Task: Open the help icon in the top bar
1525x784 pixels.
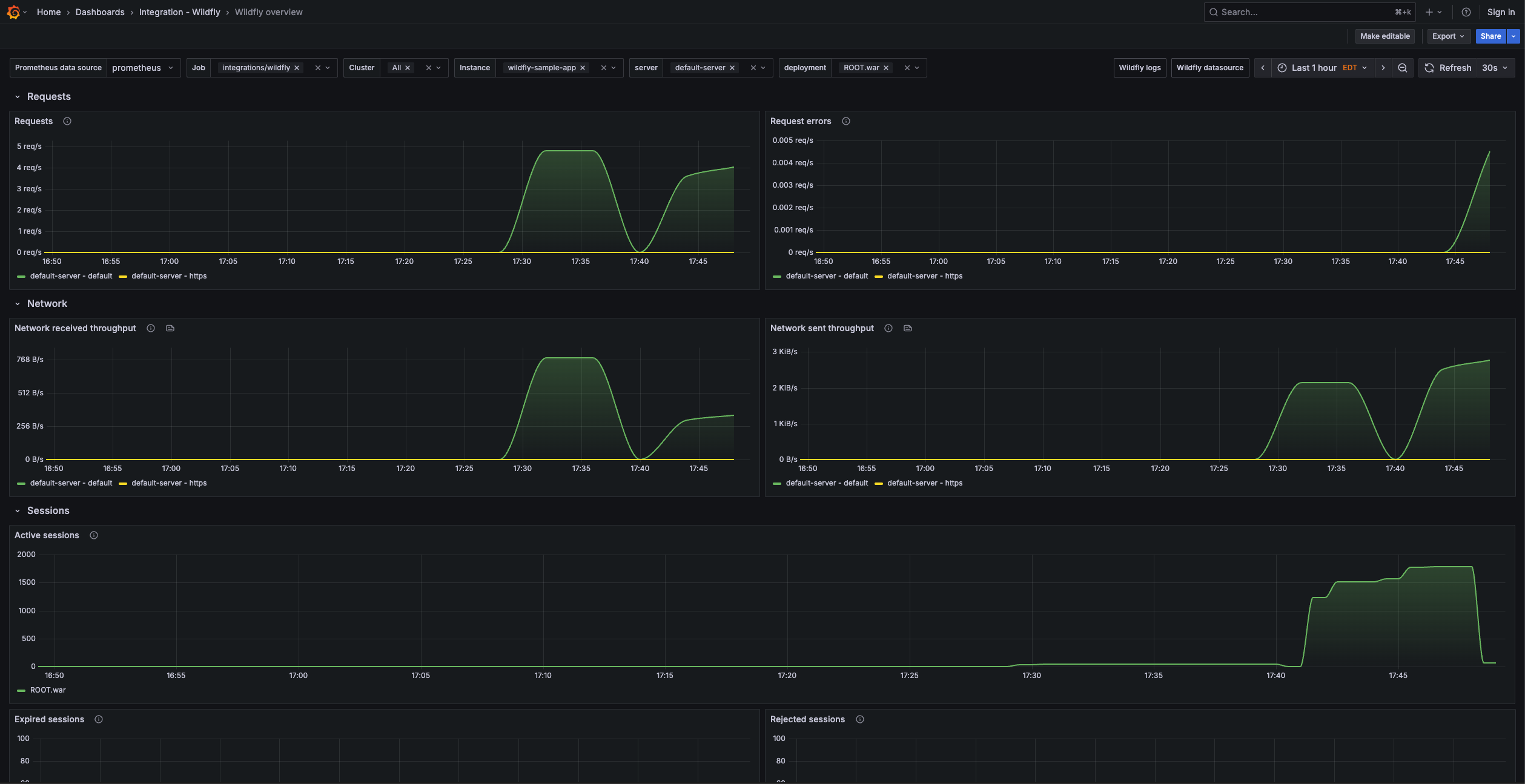Action: click(1466, 12)
